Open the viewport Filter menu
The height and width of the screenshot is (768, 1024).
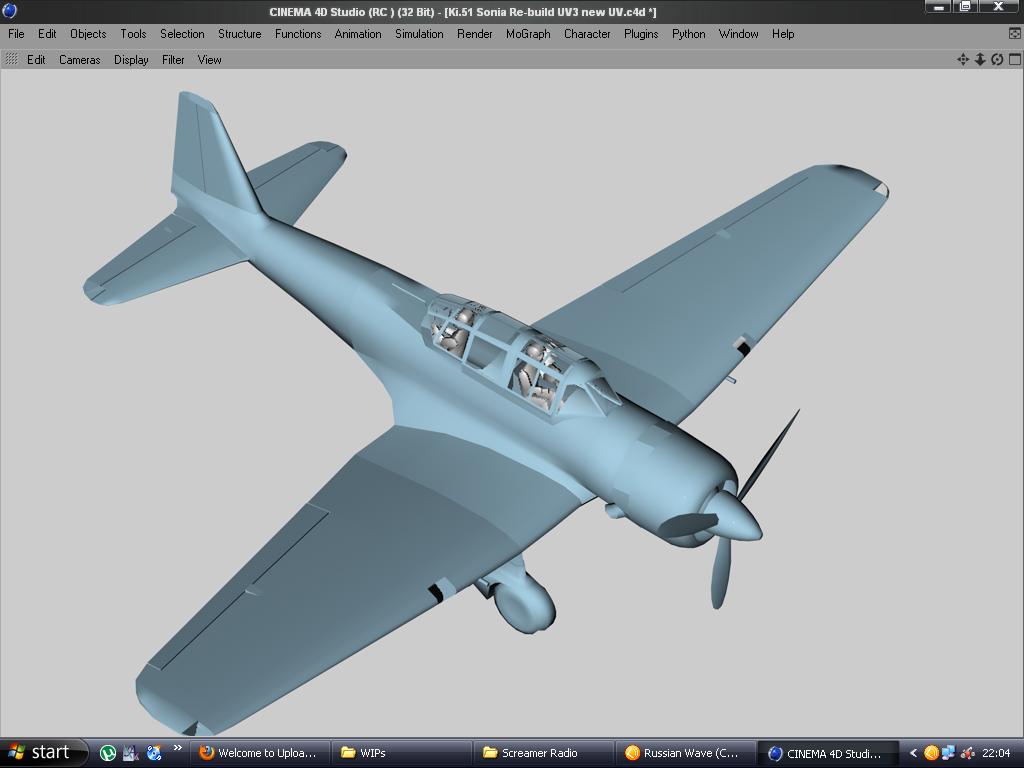[173, 60]
